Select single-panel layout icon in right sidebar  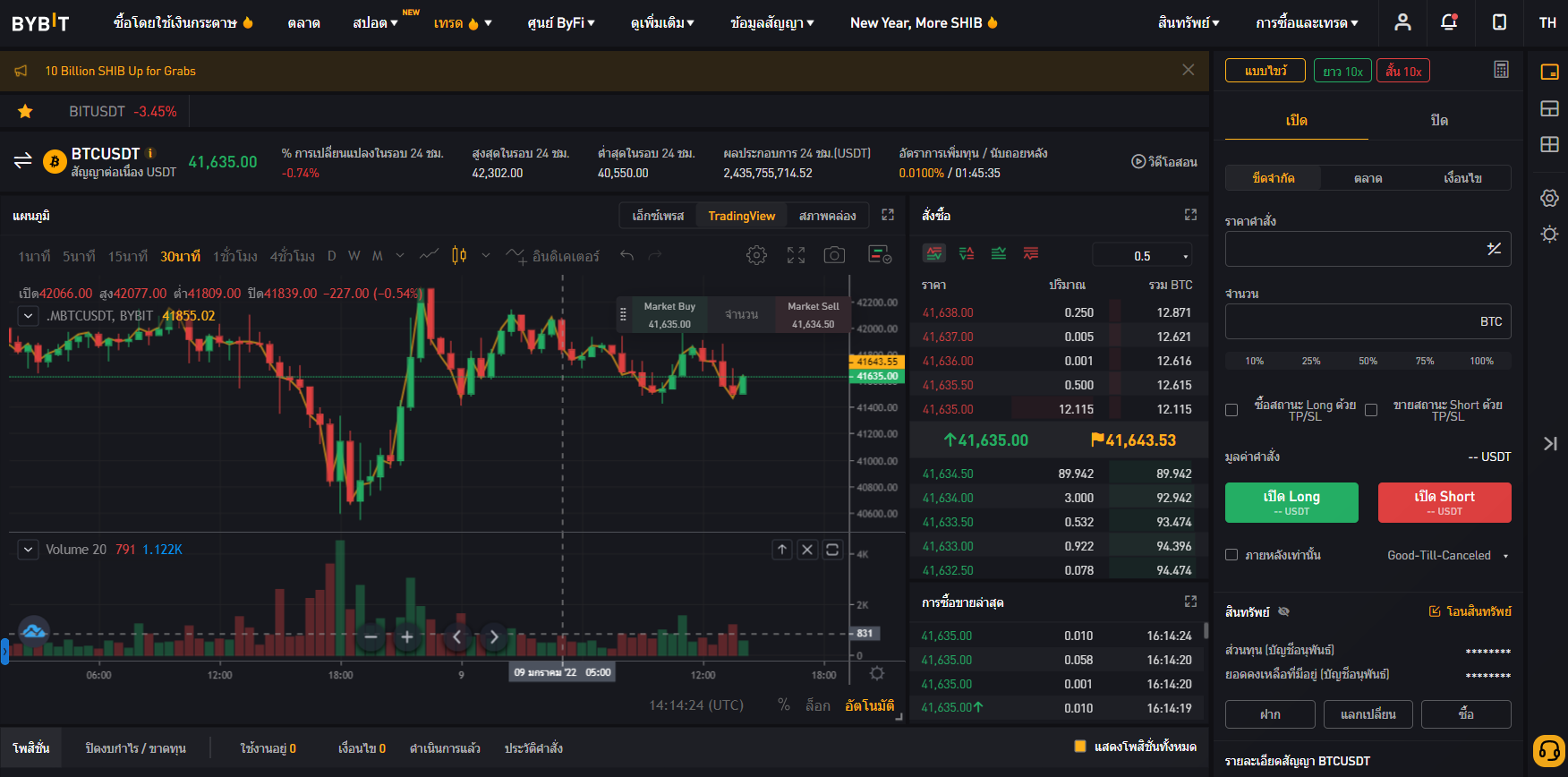click(x=1549, y=73)
